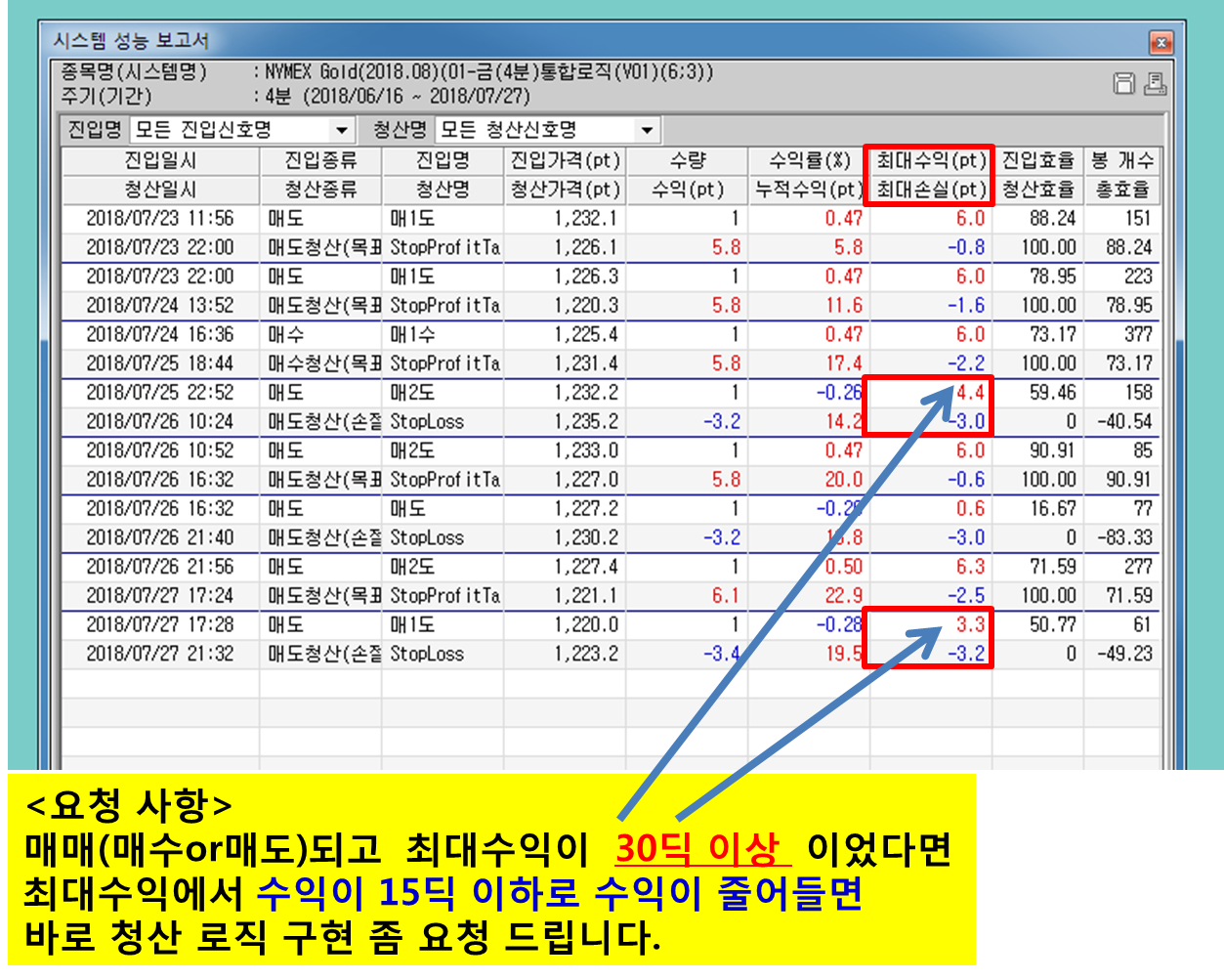This screenshot has width=1224, height=980.
Task: Click the 진입가격(pt) column header
Action: 565,160
